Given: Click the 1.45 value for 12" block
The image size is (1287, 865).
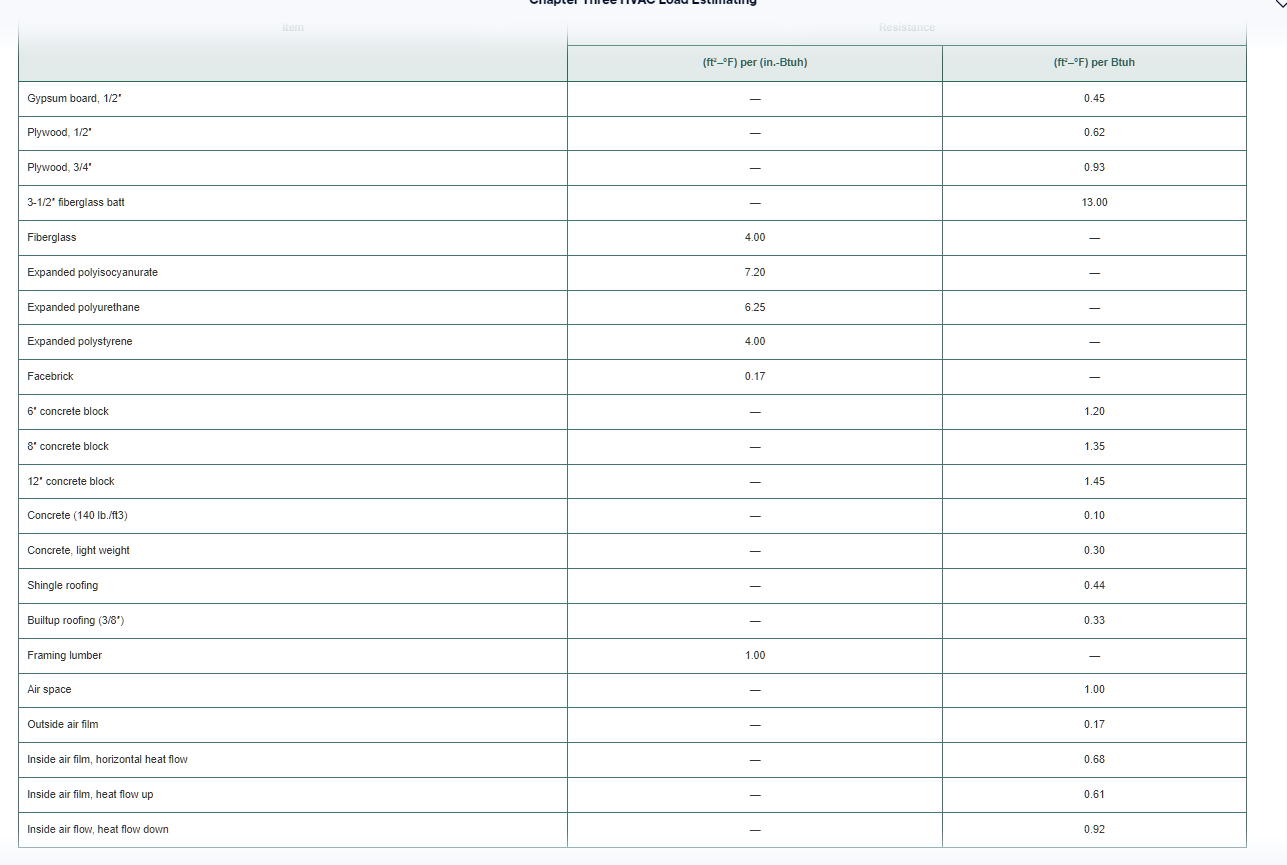Looking at the screenshot, I should tap(1094, 481).
